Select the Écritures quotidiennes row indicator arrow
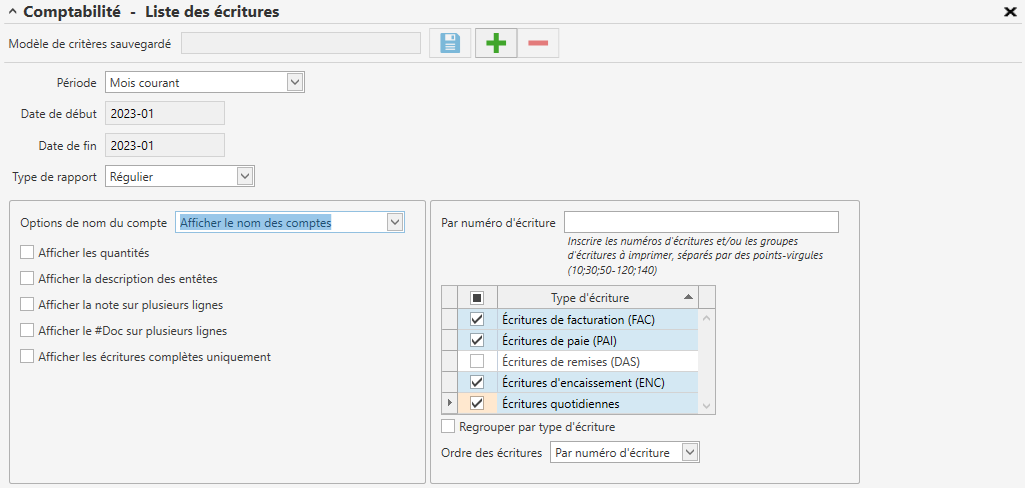The width and height of the screenshot is (1025, 488). [449, 404]
